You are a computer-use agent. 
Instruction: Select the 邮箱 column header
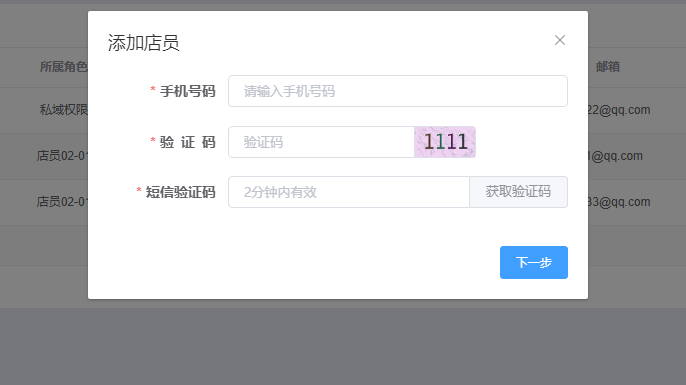point(608,66)
